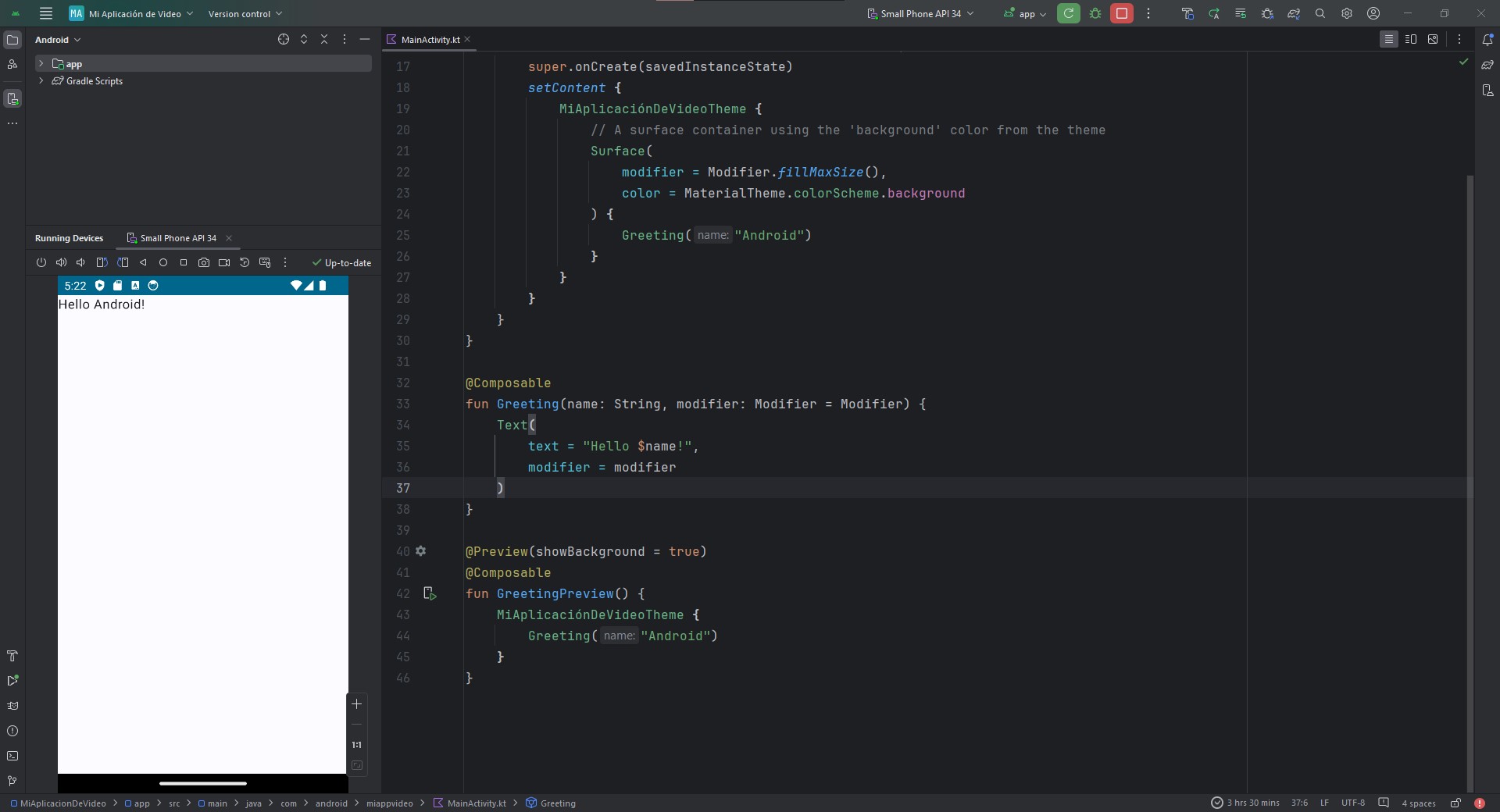Image resolution: width=1500 pixels, height=812 pixels.
Task: Click the 1:1 actual size zoom button
Action: (x=356, y=745)
